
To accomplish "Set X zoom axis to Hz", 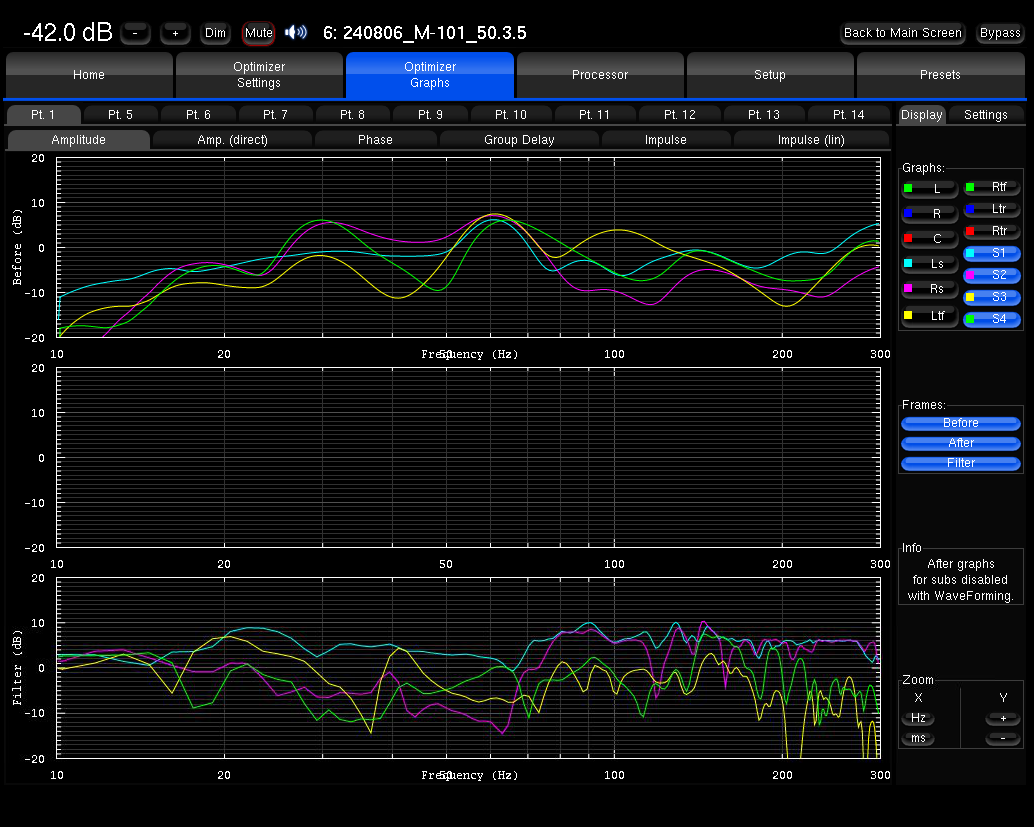I will (917, 718).
